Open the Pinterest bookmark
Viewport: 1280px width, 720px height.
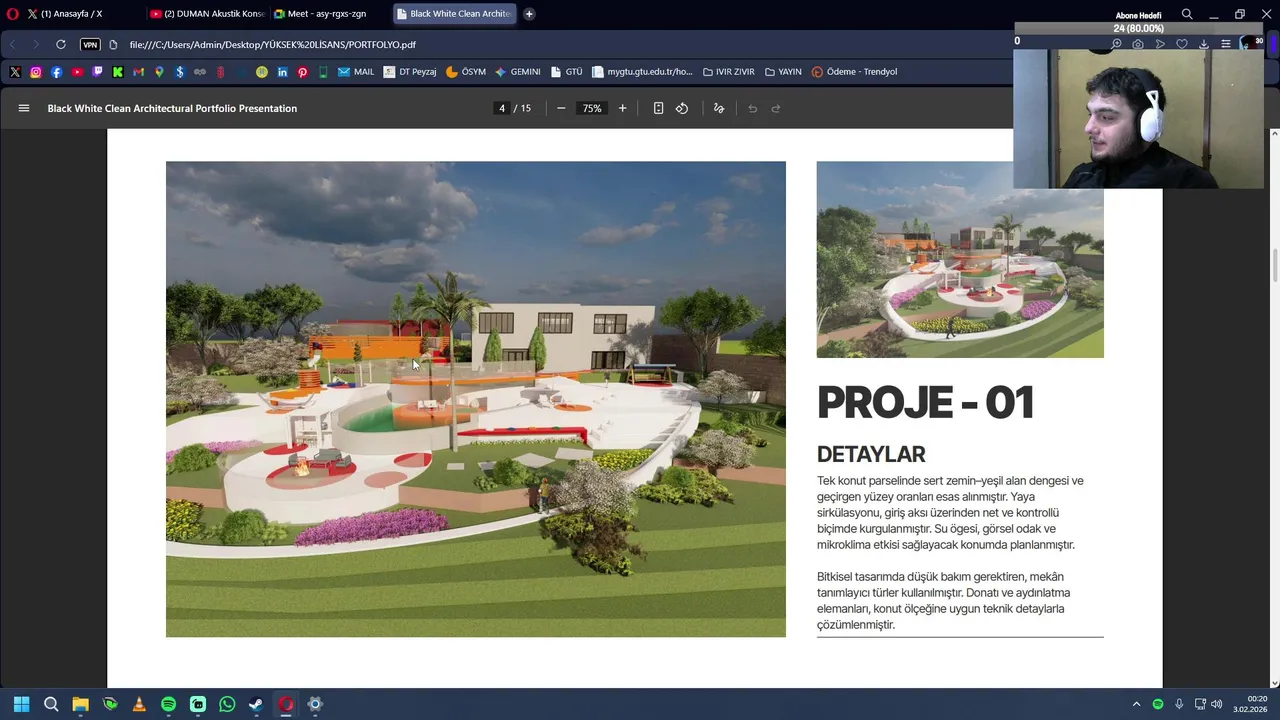click(x=302, y=72)
